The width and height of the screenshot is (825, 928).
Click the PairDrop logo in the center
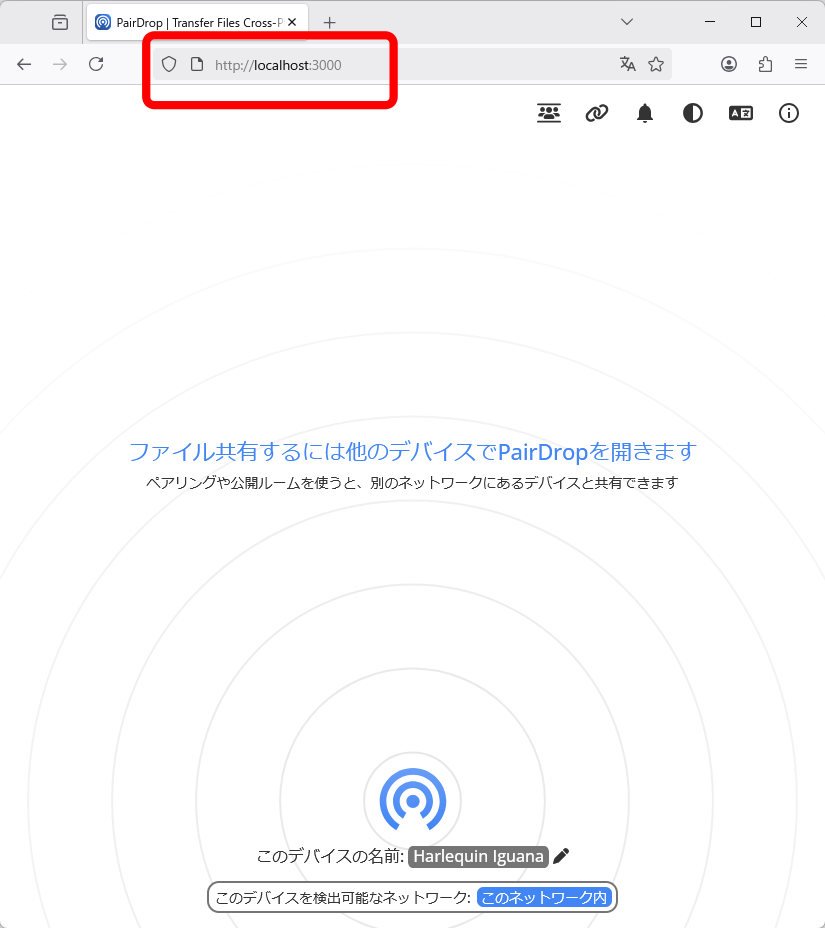(412, 800)
